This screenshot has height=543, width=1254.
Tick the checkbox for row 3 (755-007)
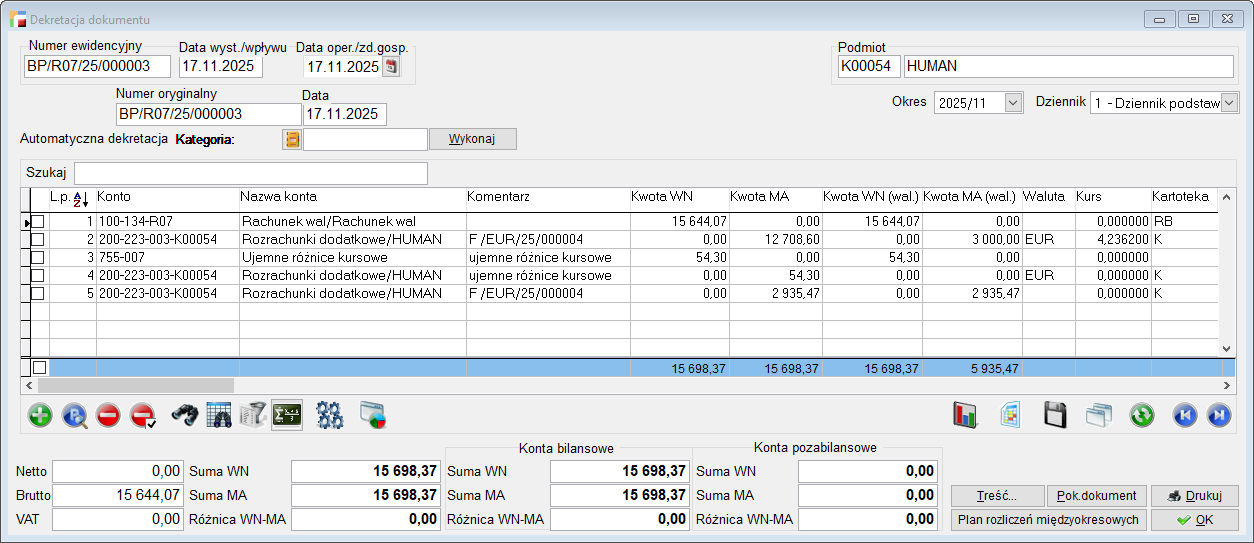38,257
